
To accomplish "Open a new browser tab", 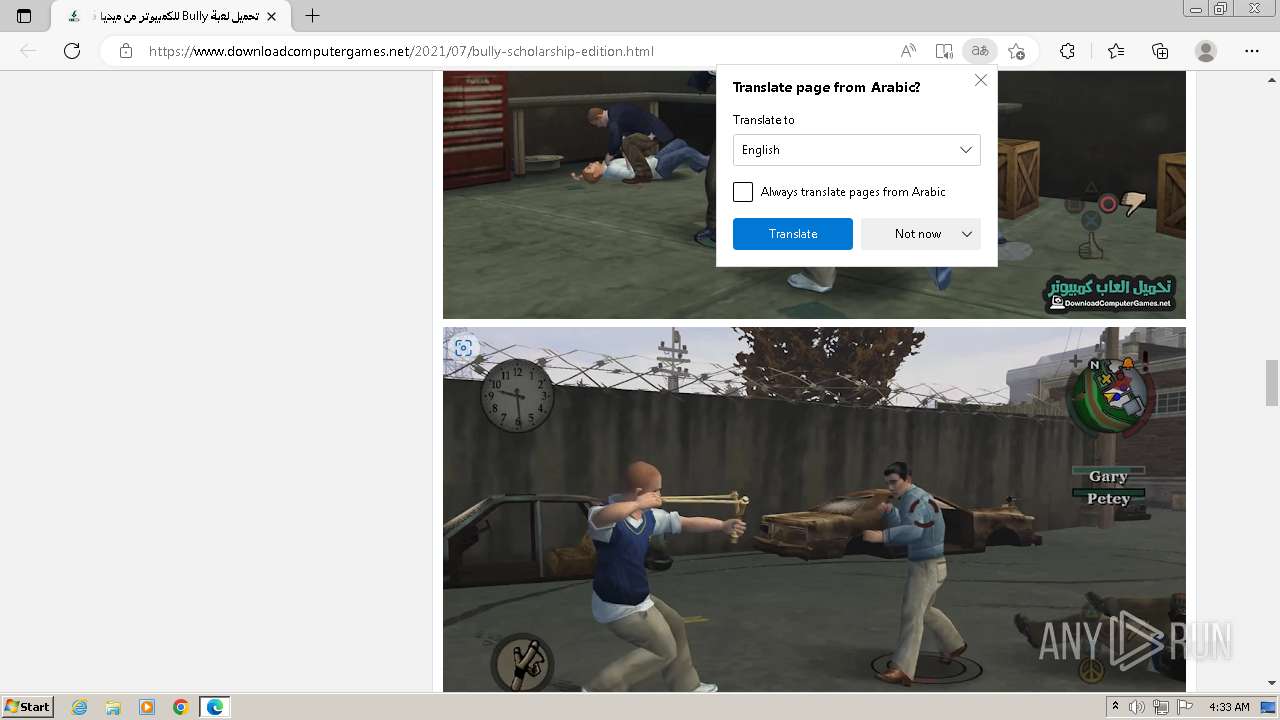I will pyautogui.click(x=313, y=16).
